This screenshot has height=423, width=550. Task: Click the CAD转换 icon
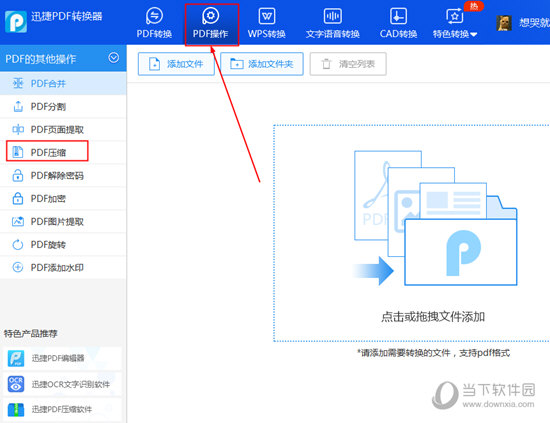[x=398, y=16]
